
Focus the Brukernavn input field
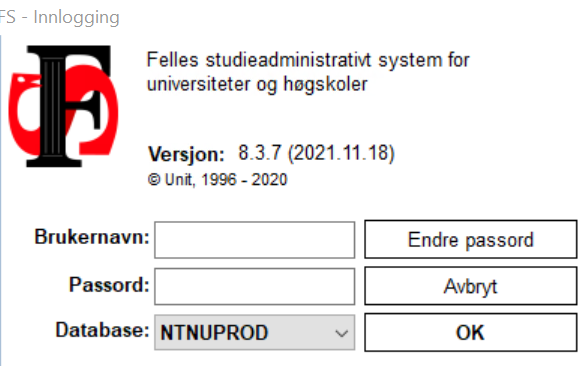pyautogui.click(x=254, y=240)
